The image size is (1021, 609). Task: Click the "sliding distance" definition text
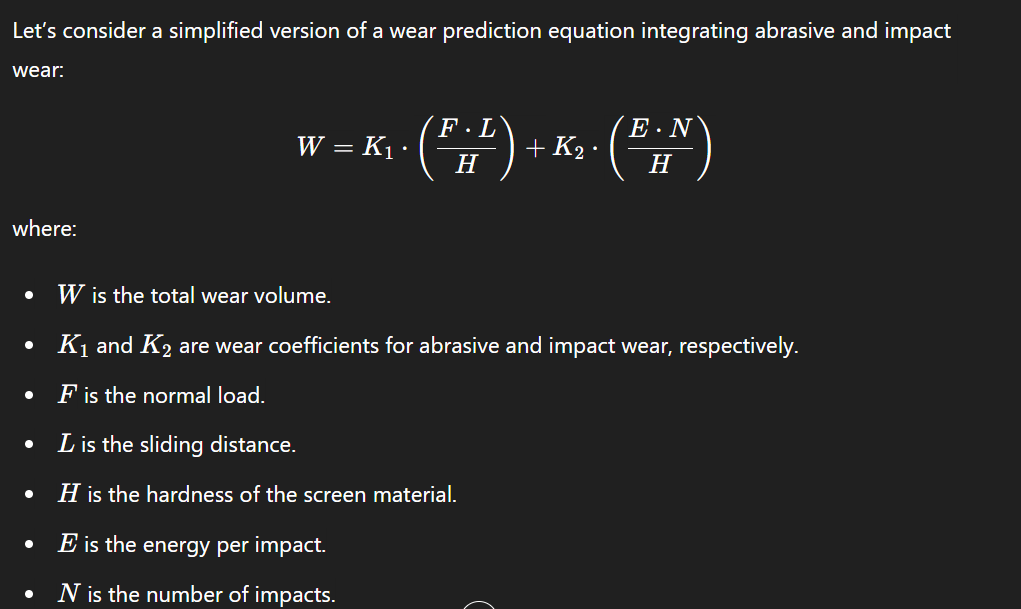[189, 445]
